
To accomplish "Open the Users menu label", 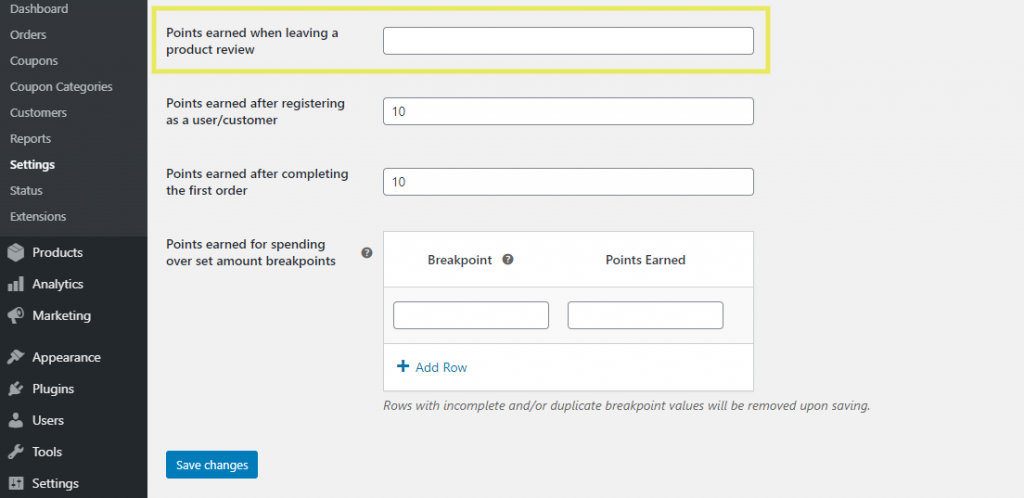I will (48, 420).
